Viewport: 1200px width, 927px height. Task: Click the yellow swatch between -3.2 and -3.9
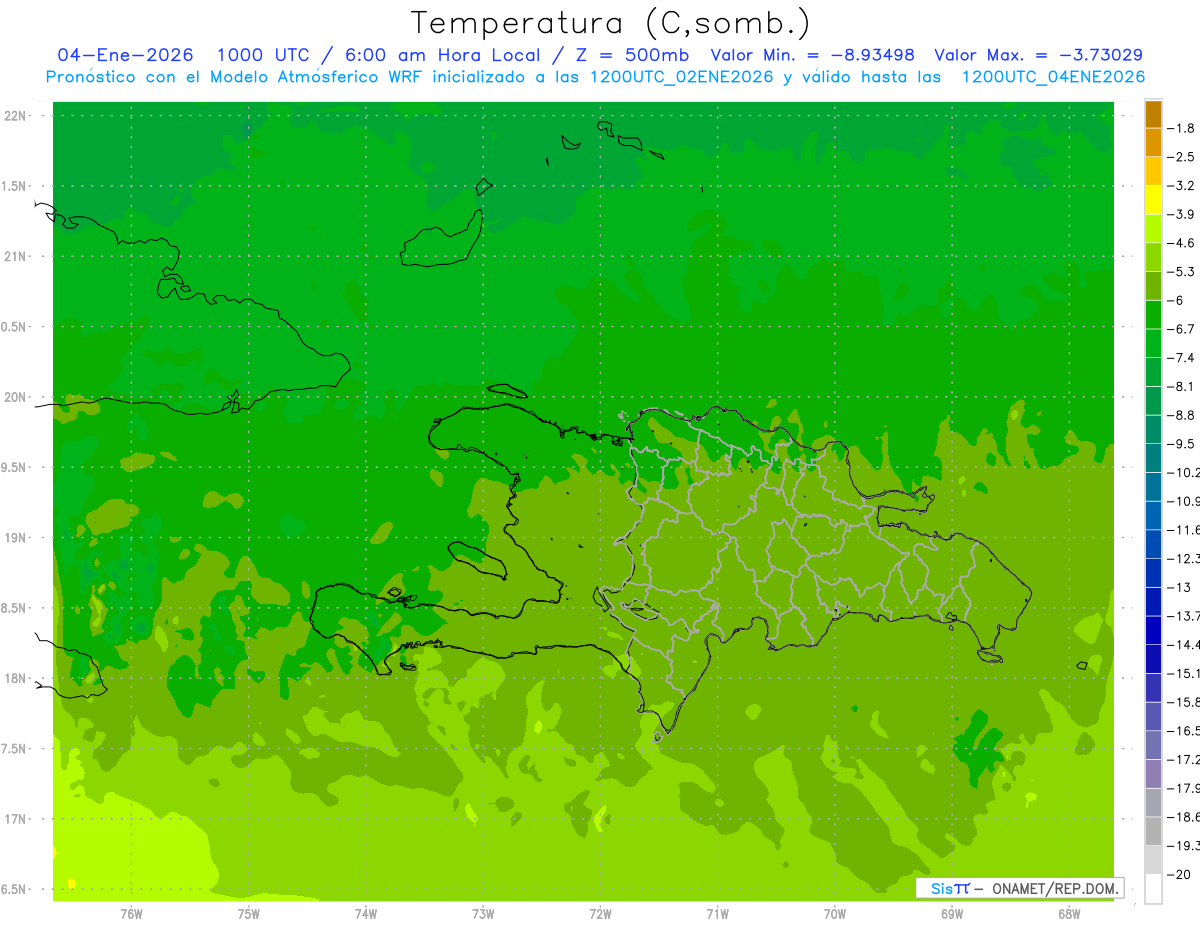(x=1153, y=200)
